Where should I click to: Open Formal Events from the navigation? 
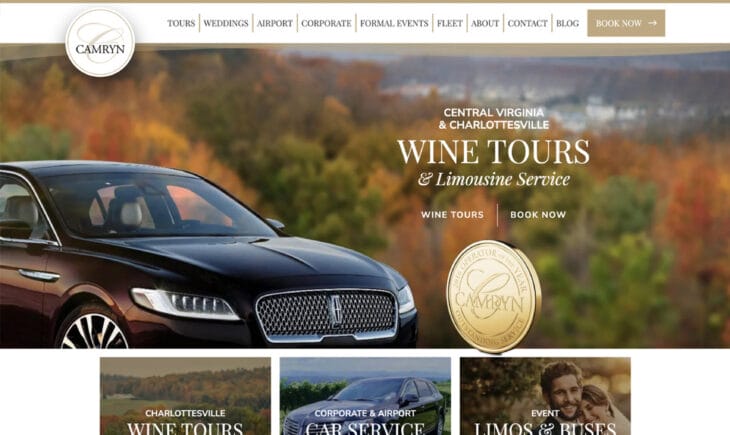pyautogui.click(x=394, y=23)
